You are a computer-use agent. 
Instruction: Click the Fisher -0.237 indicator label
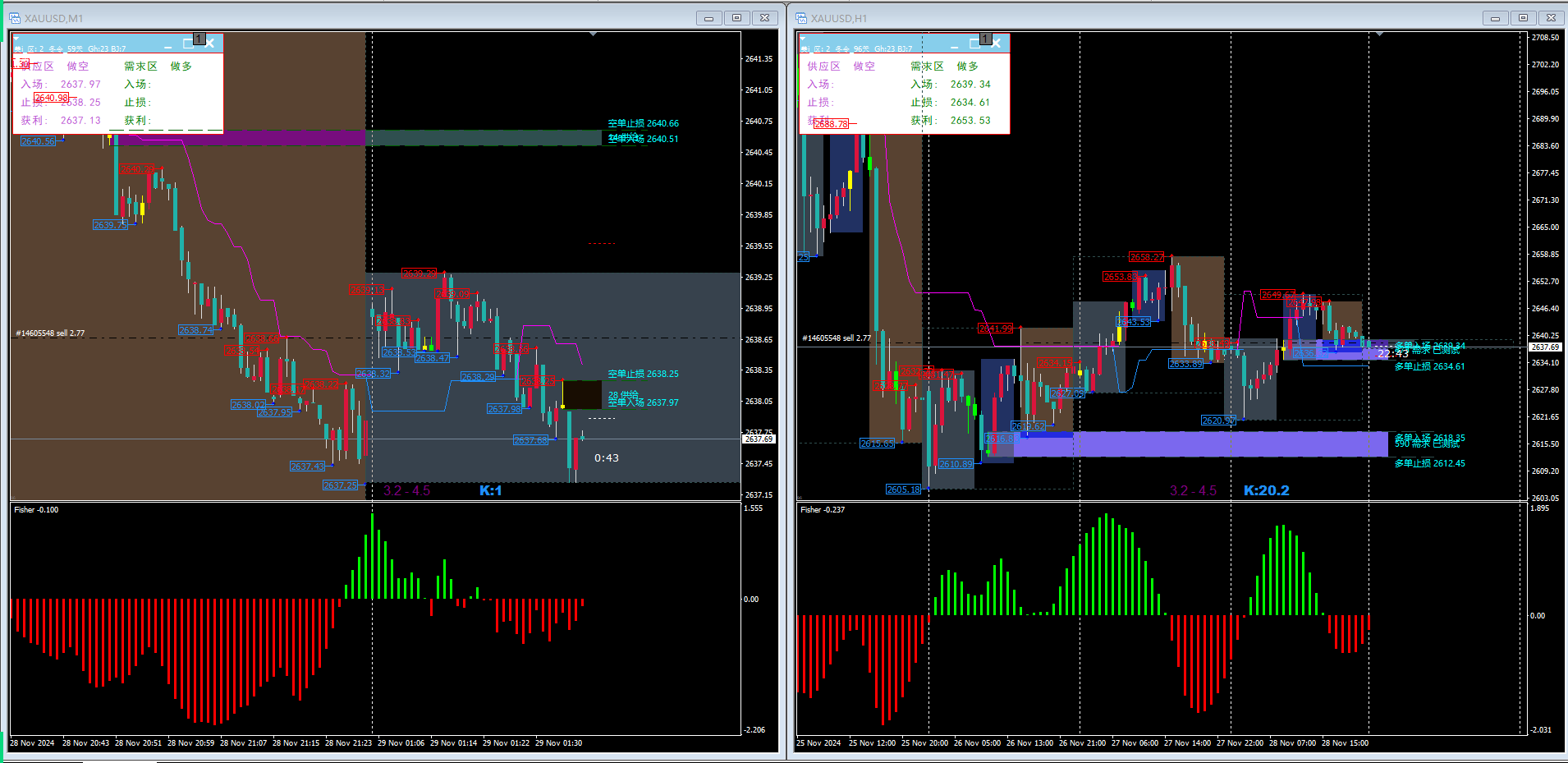(823, 510)
